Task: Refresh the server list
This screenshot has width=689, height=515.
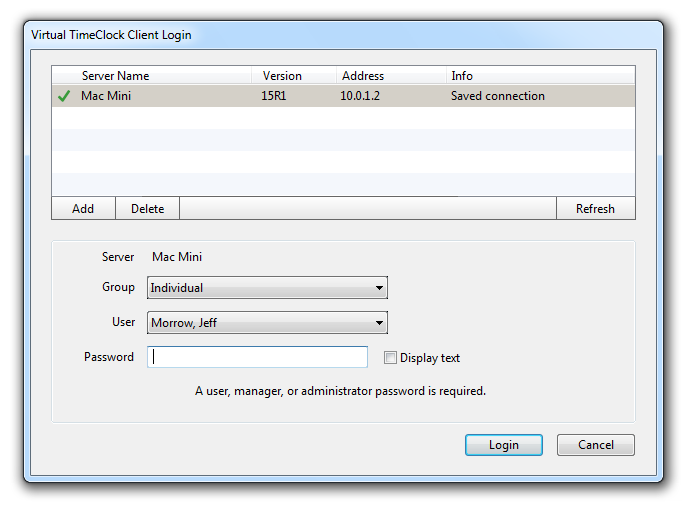Action: tap(595, 209)
